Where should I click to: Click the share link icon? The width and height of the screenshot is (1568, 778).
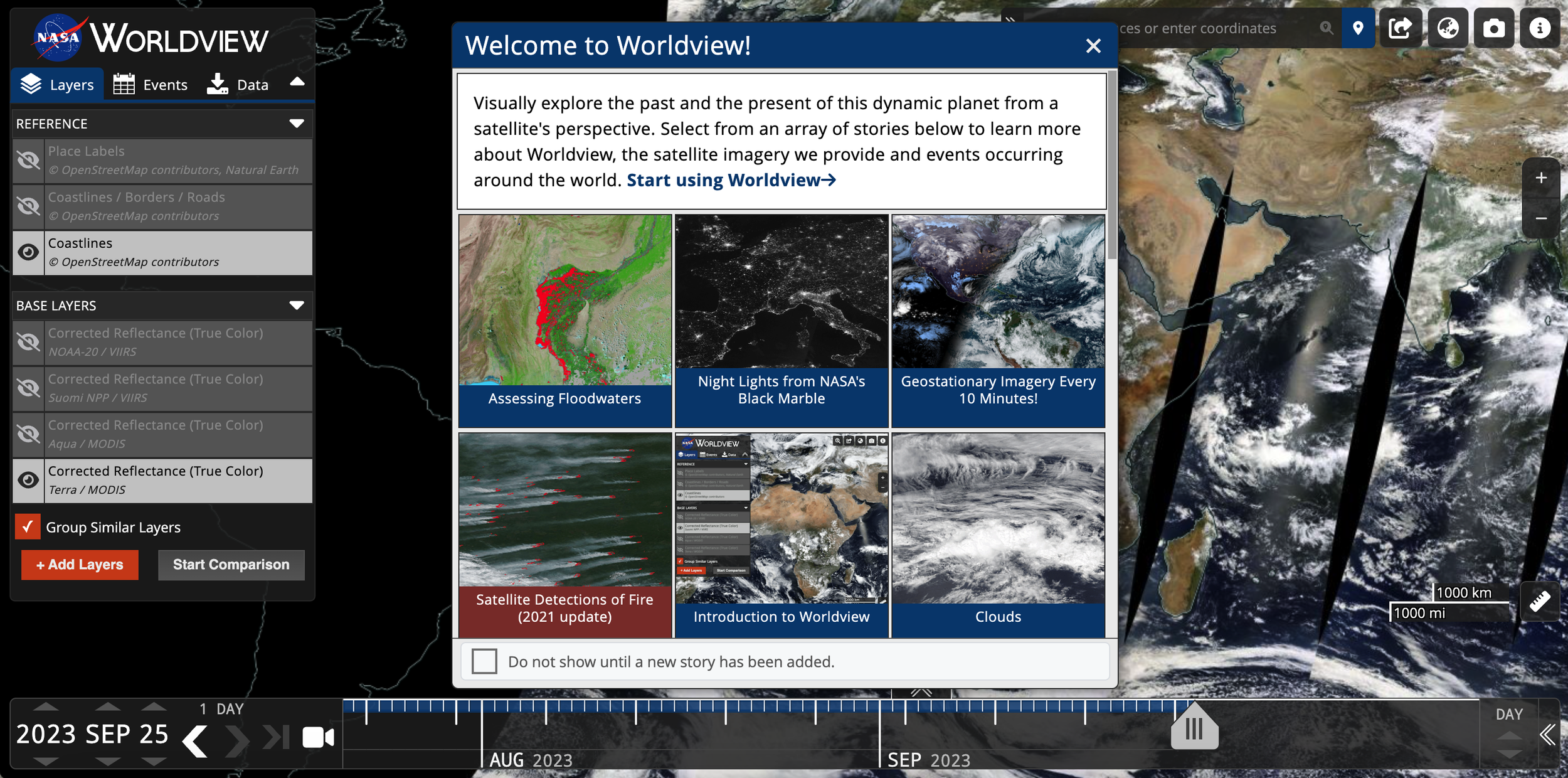[x=1400, y=28]
